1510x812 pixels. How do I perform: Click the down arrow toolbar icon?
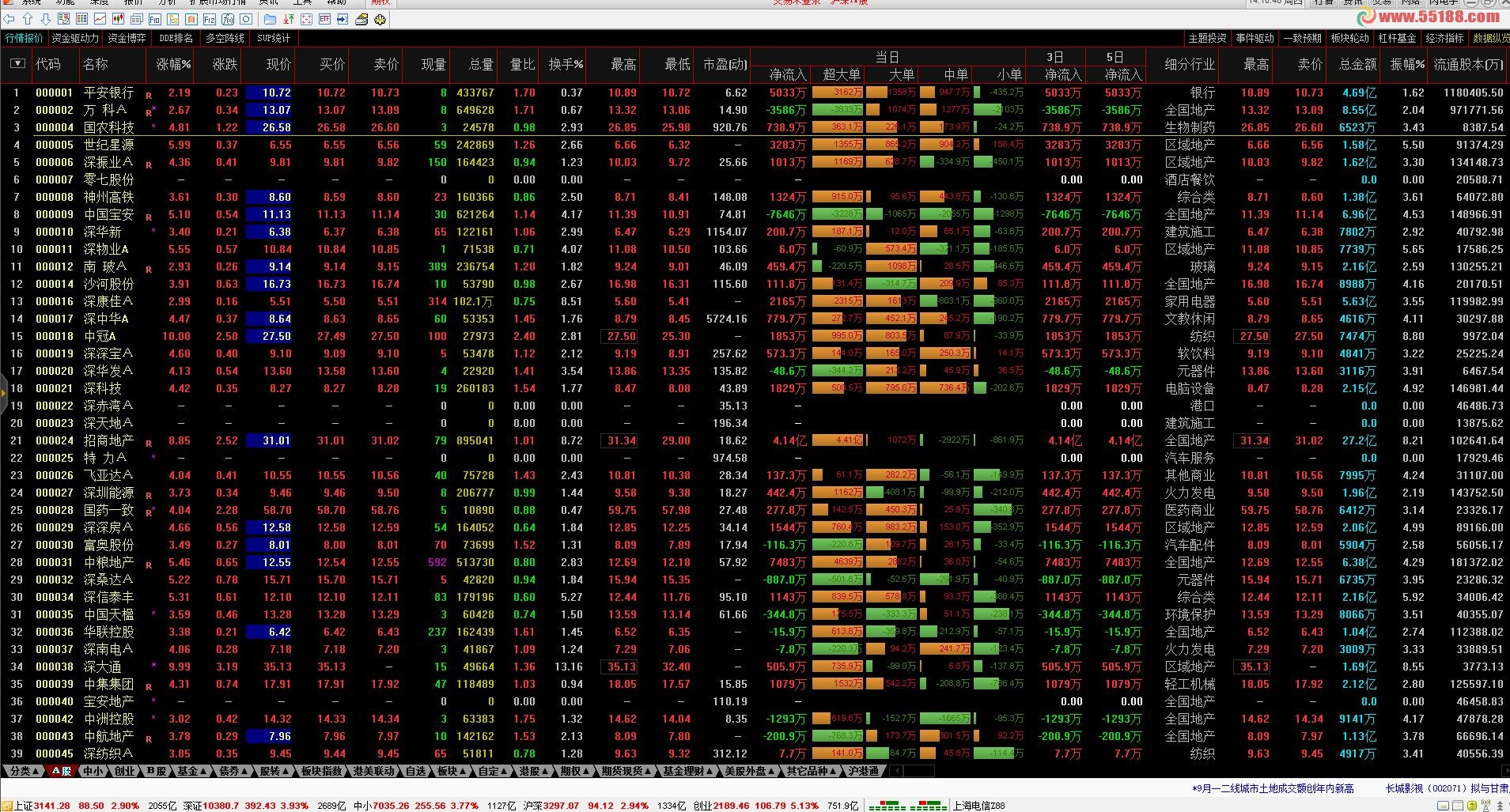(x=46, y=19)
